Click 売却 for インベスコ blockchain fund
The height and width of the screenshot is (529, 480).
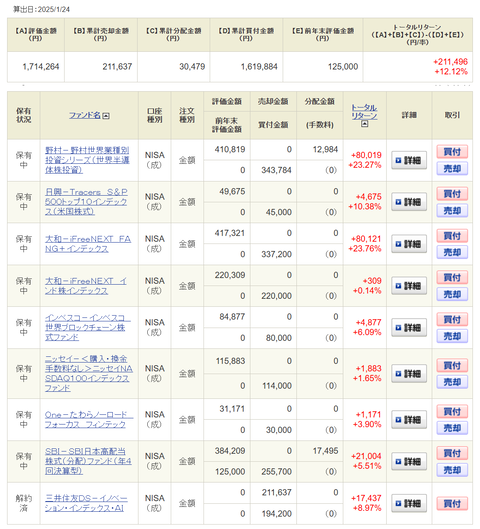coord(452,336)
